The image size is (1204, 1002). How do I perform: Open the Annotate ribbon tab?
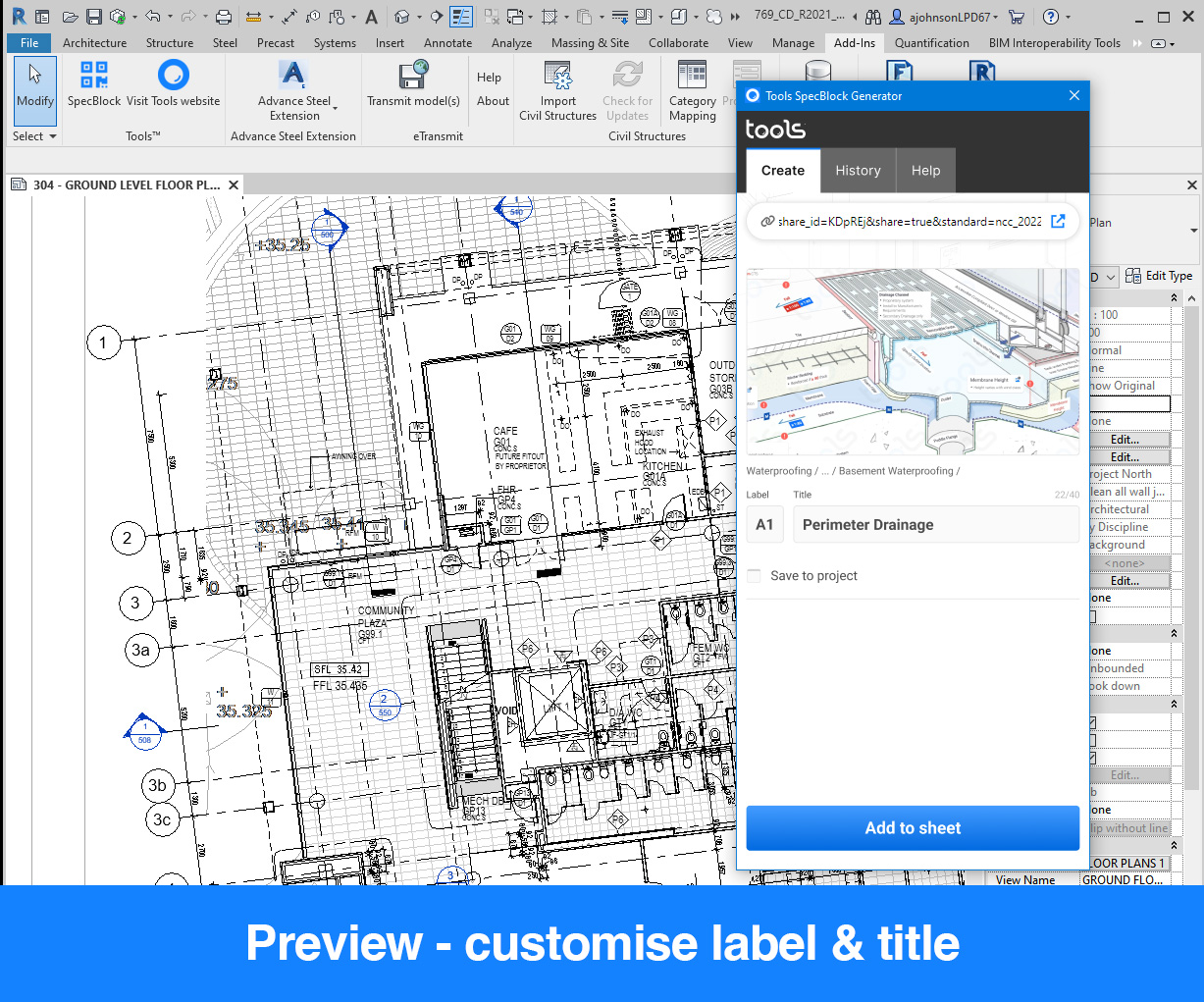coord(447,43)
